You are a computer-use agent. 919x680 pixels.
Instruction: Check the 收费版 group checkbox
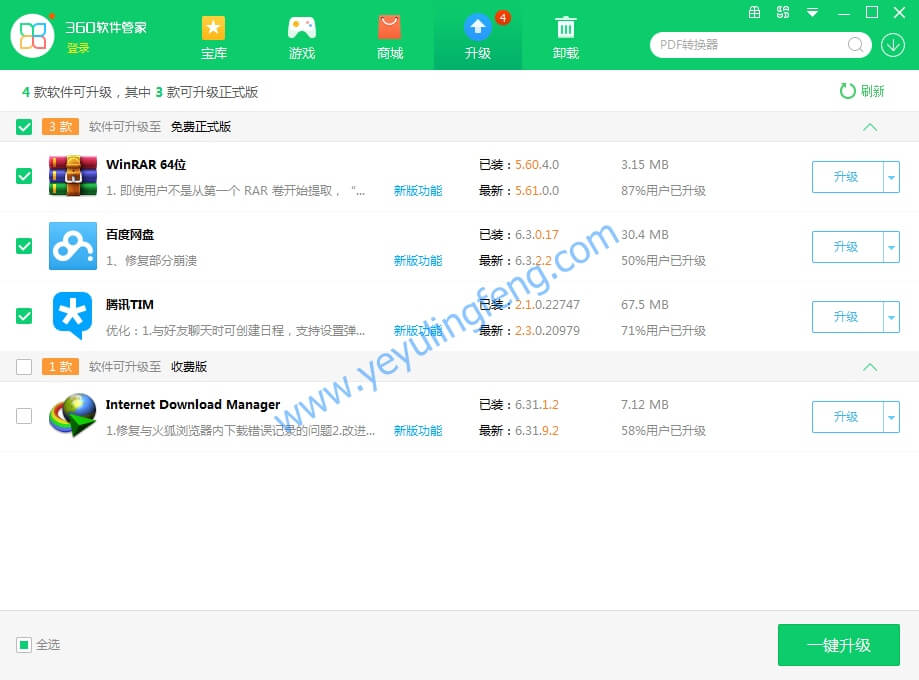point(24,366)
